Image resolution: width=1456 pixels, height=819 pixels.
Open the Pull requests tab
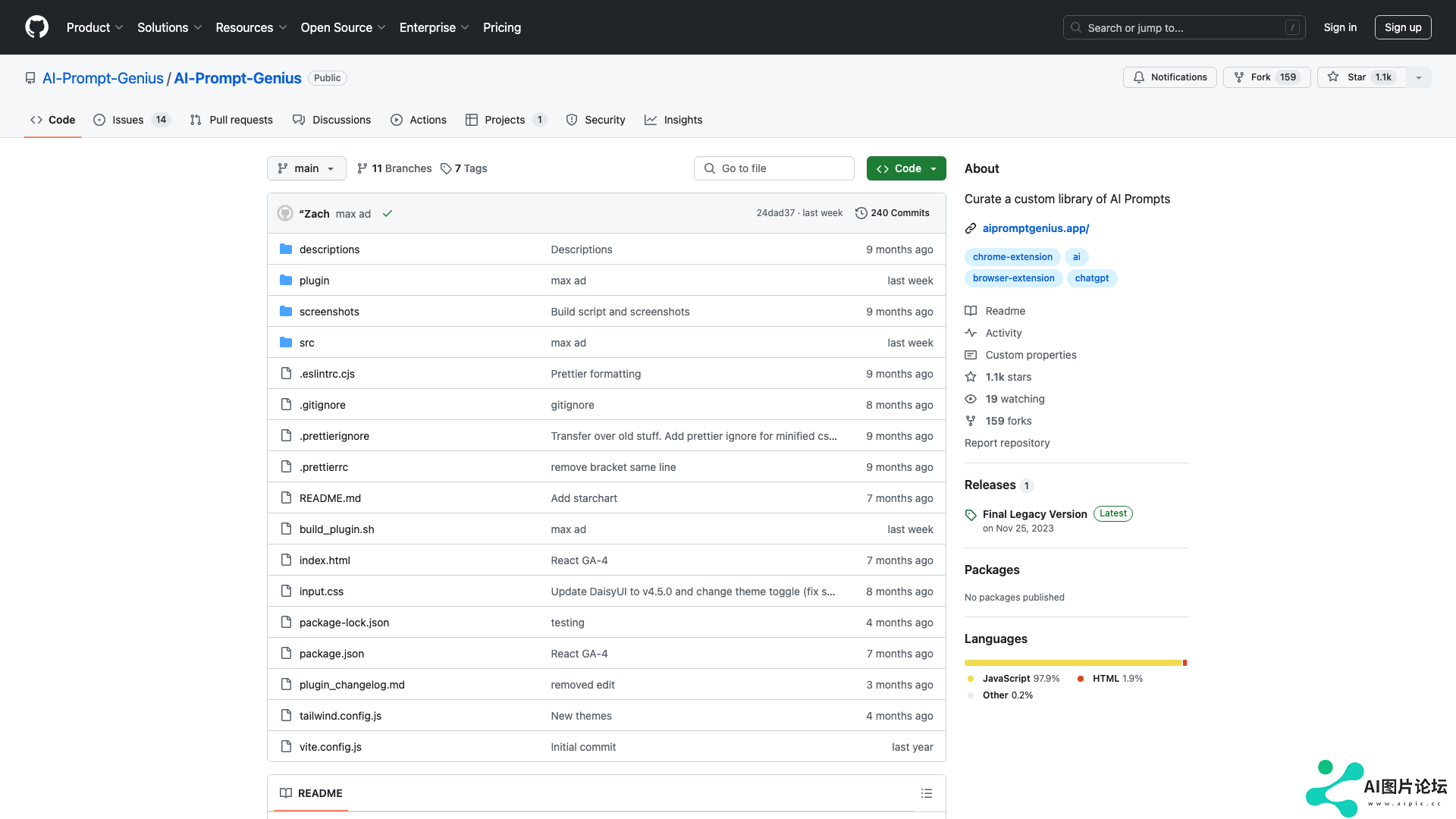(231, 120)
